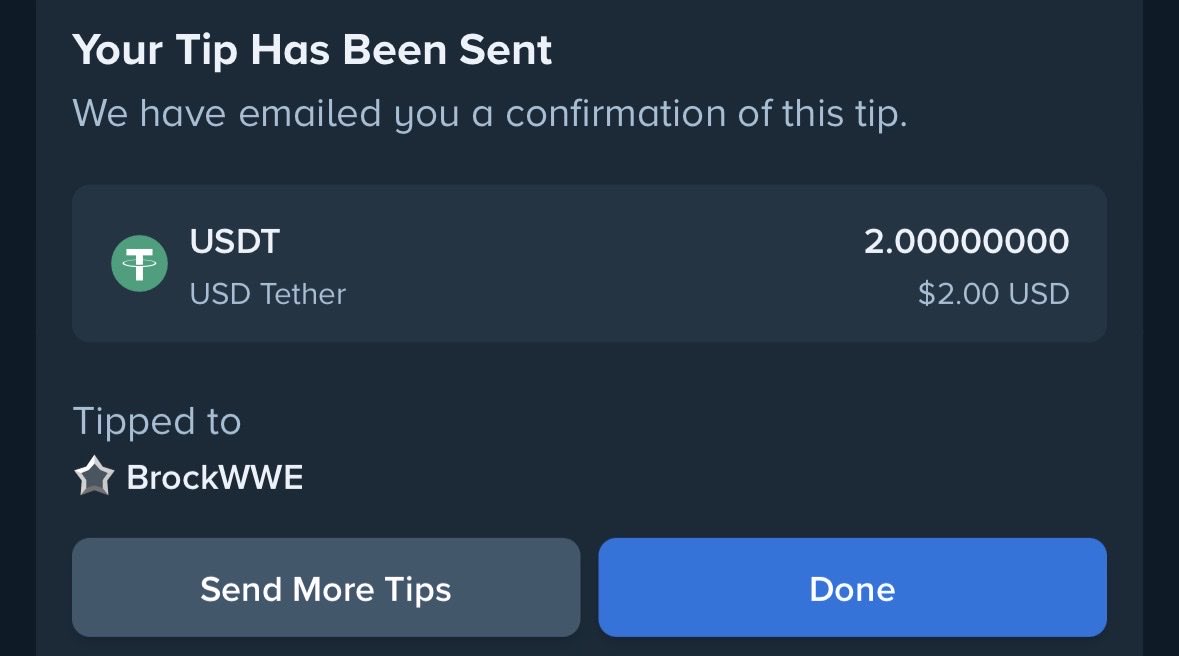Tap the Send More Tips button
Viewport: 1179px width, 656px height.
click(326, 588)
